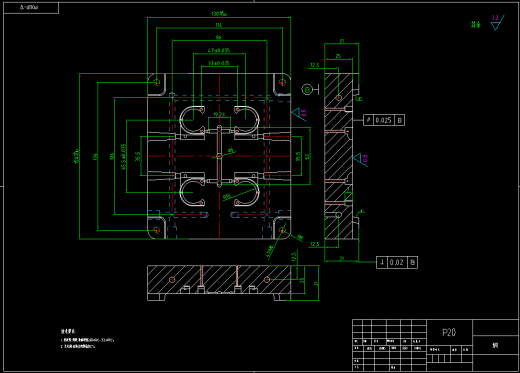Click the 130 overall width dimension text
Viewport: 520px width, 373px height.
point(219,14)
